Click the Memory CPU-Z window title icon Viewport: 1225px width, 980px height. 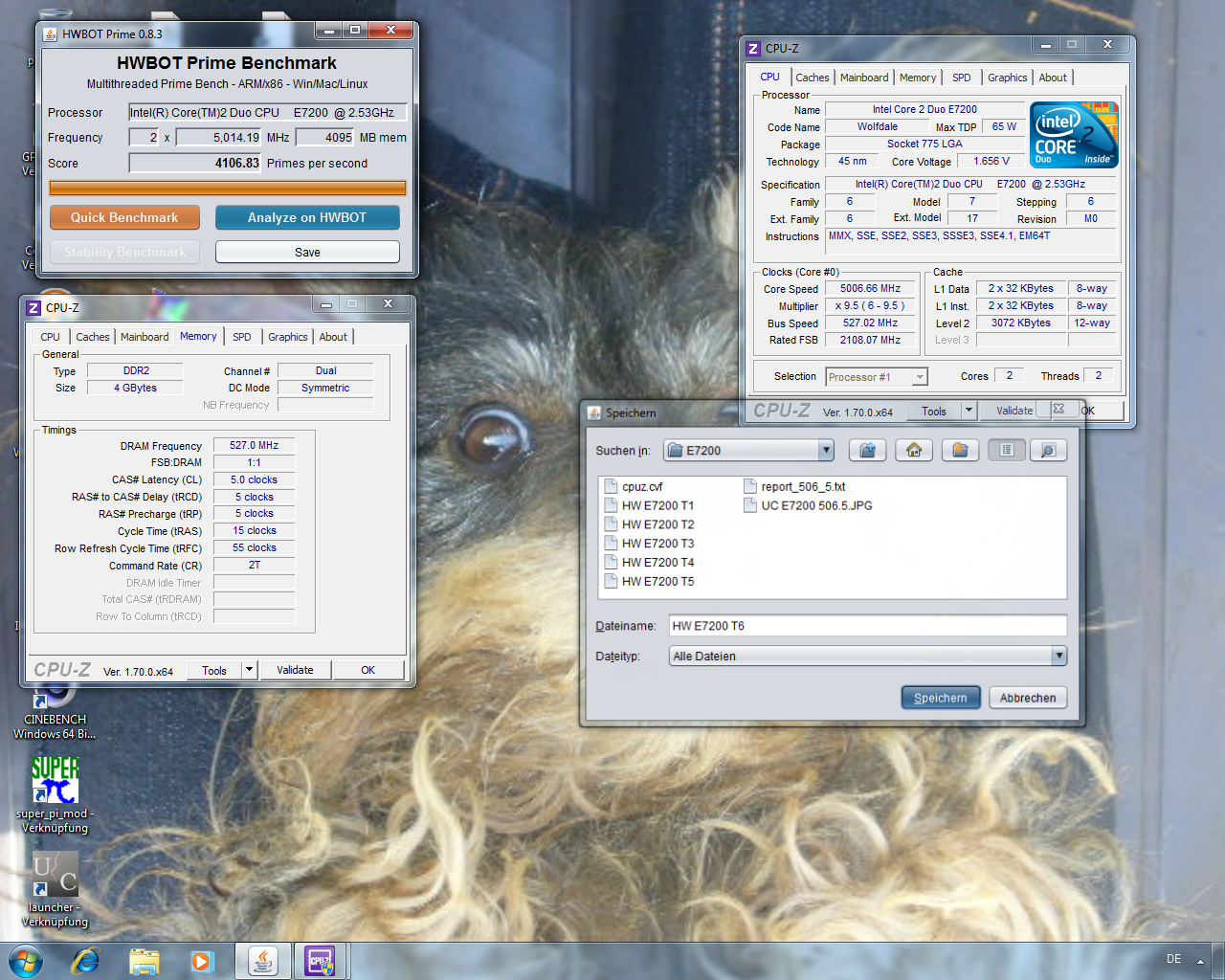tap(33, 307)
